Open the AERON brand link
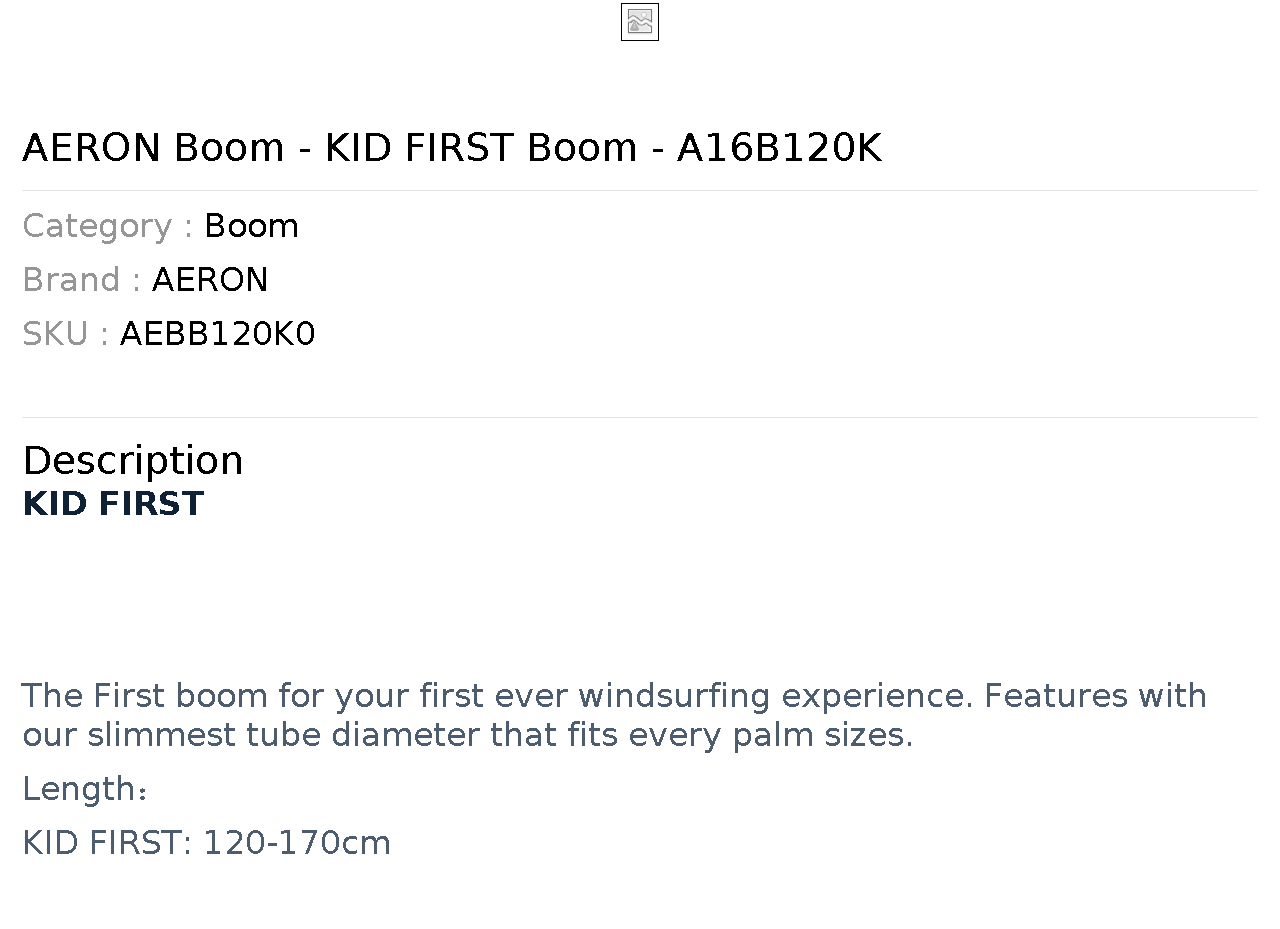 210,280
